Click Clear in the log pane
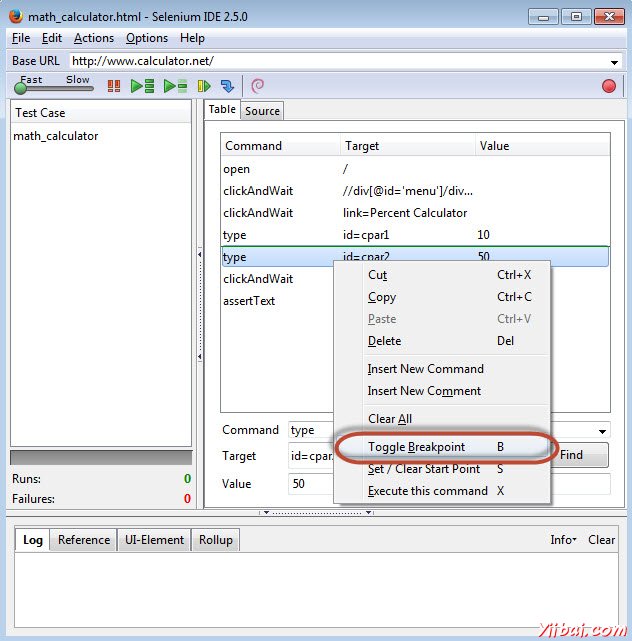 click(x=601, y=540)
